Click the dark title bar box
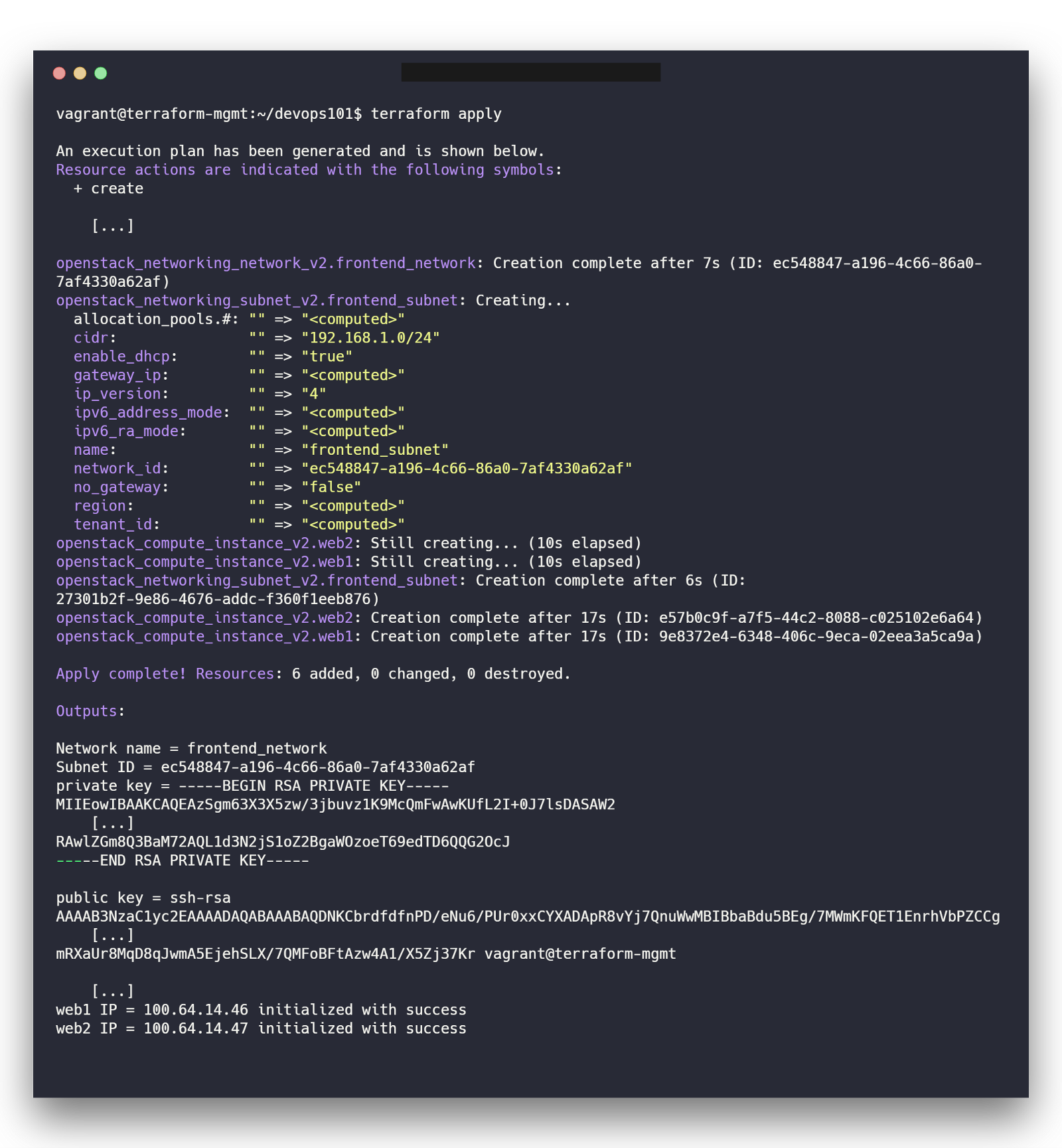 (x=530, y=72)
